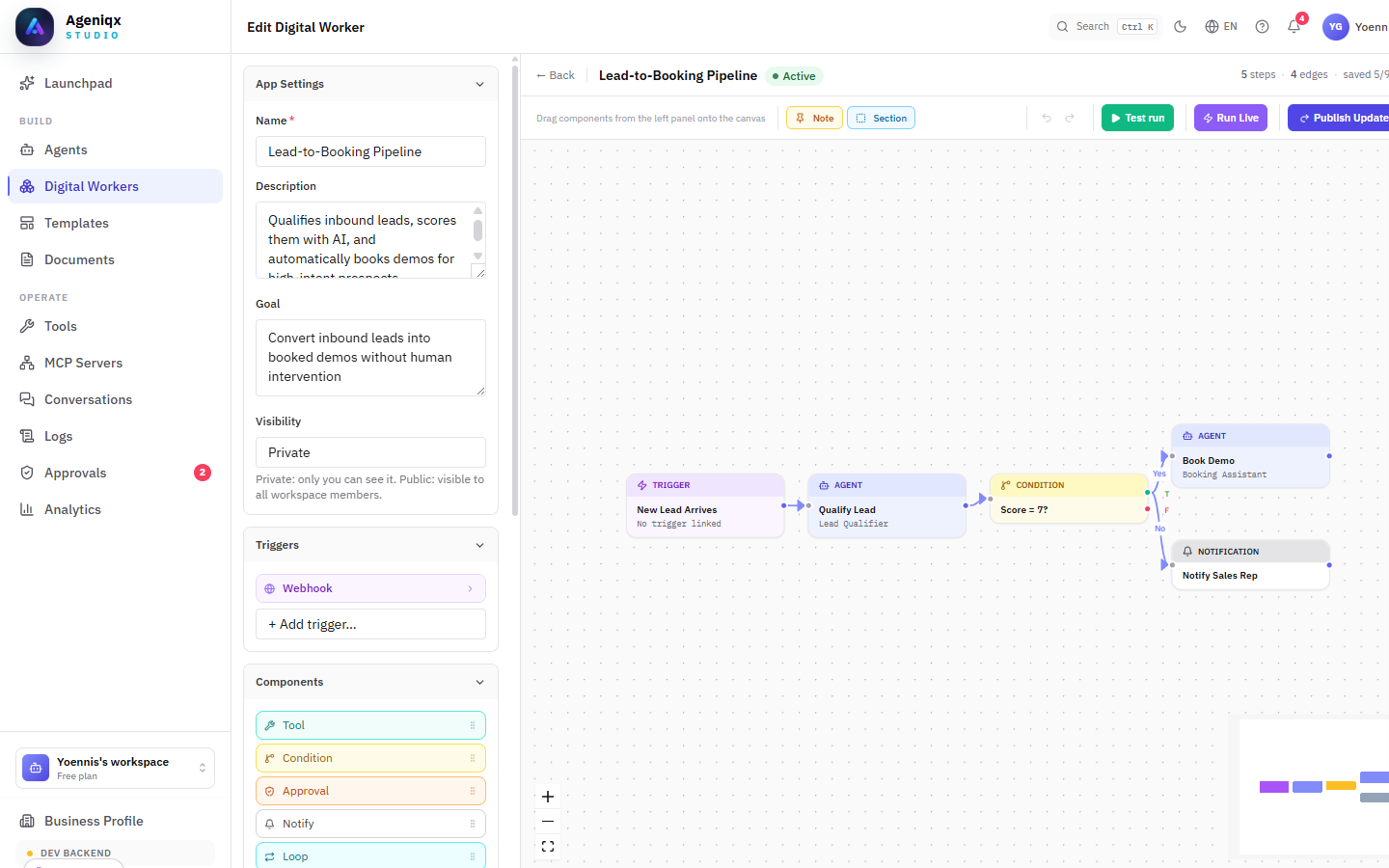This screenshot has height=868, width=1389.
Task: Zoom out the canvas with minus icon
Action: pyautogui.click(x=548, y=822)
